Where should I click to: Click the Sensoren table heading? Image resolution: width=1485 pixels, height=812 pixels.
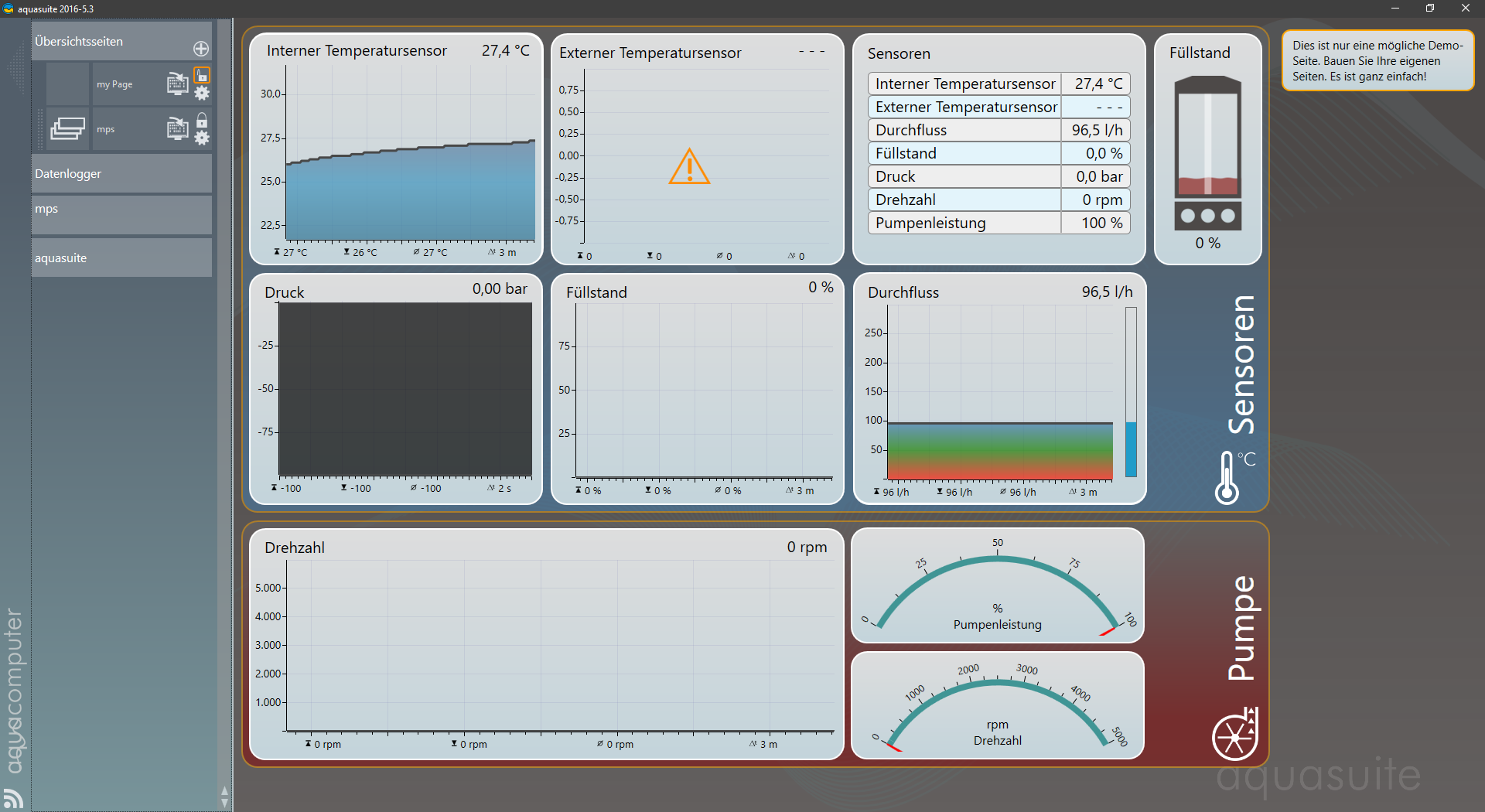pyautogui.click(x=899, y=54)
